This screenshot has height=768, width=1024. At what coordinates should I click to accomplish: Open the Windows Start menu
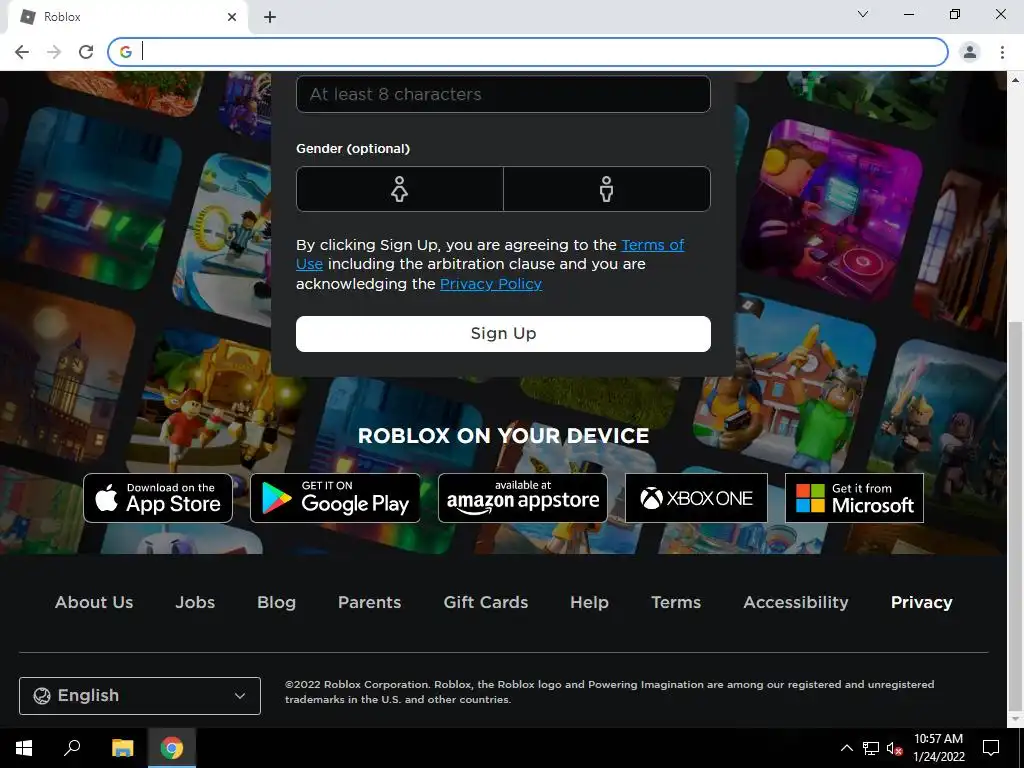[24, 748]
